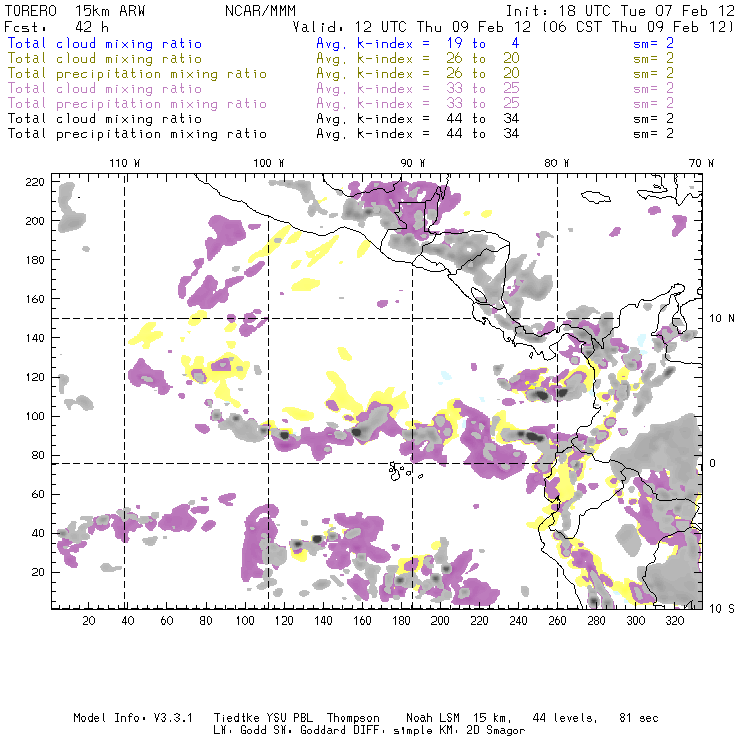Select the "Fcst: 42 h" forecast label
Viewport: 740px width, 740px height.
(57, 27)
